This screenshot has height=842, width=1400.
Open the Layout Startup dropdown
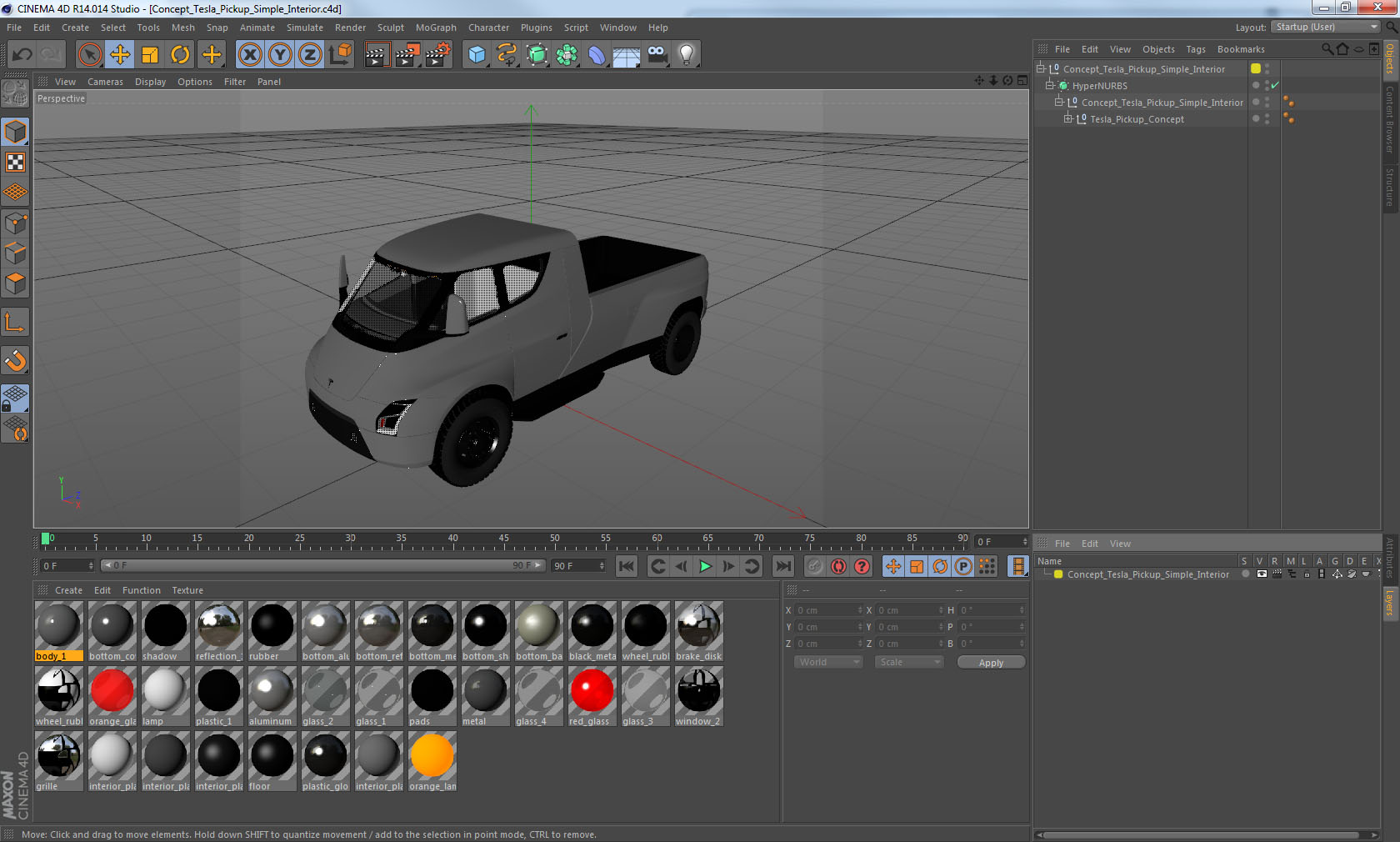coord(1326,27)
